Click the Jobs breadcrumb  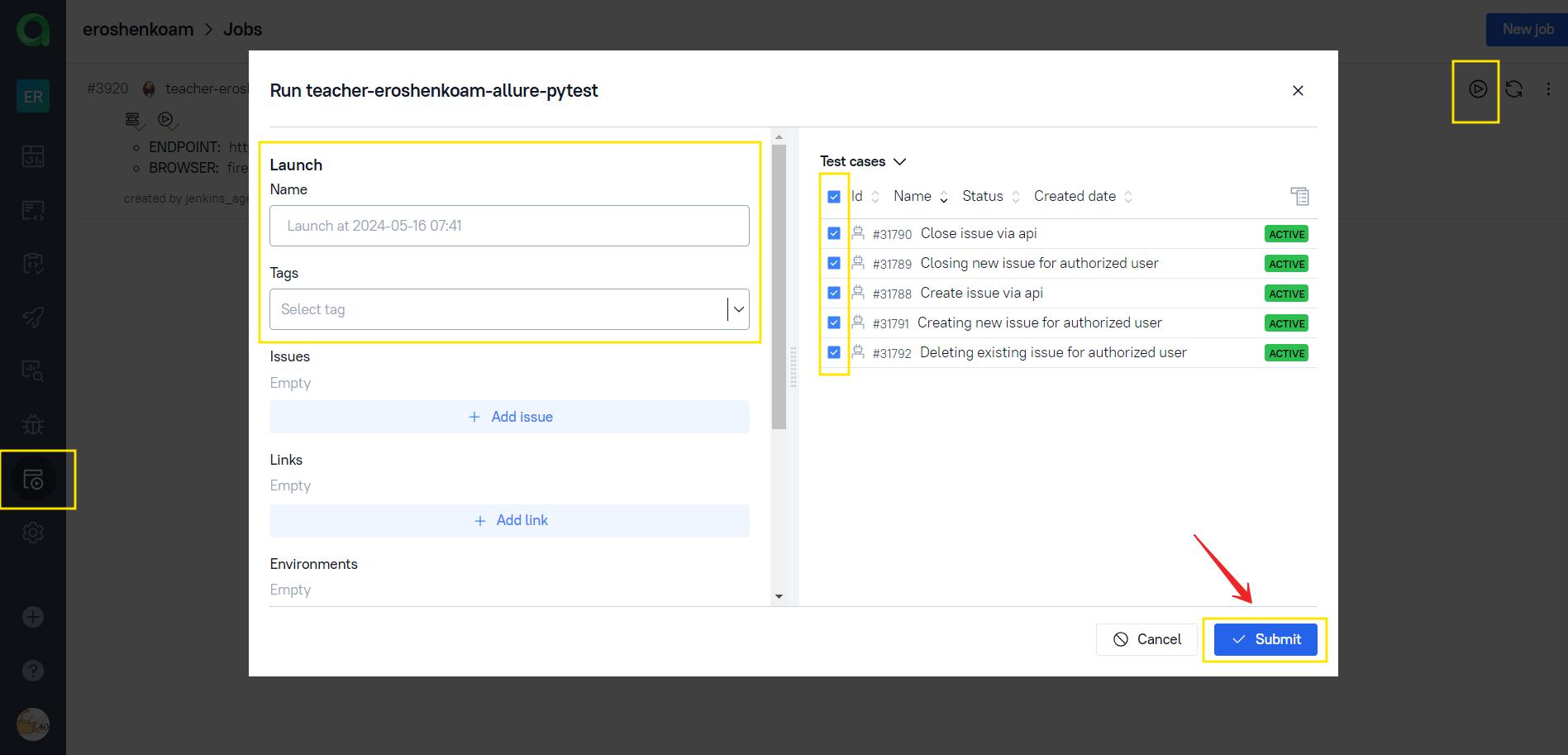(x=242, y=30)
